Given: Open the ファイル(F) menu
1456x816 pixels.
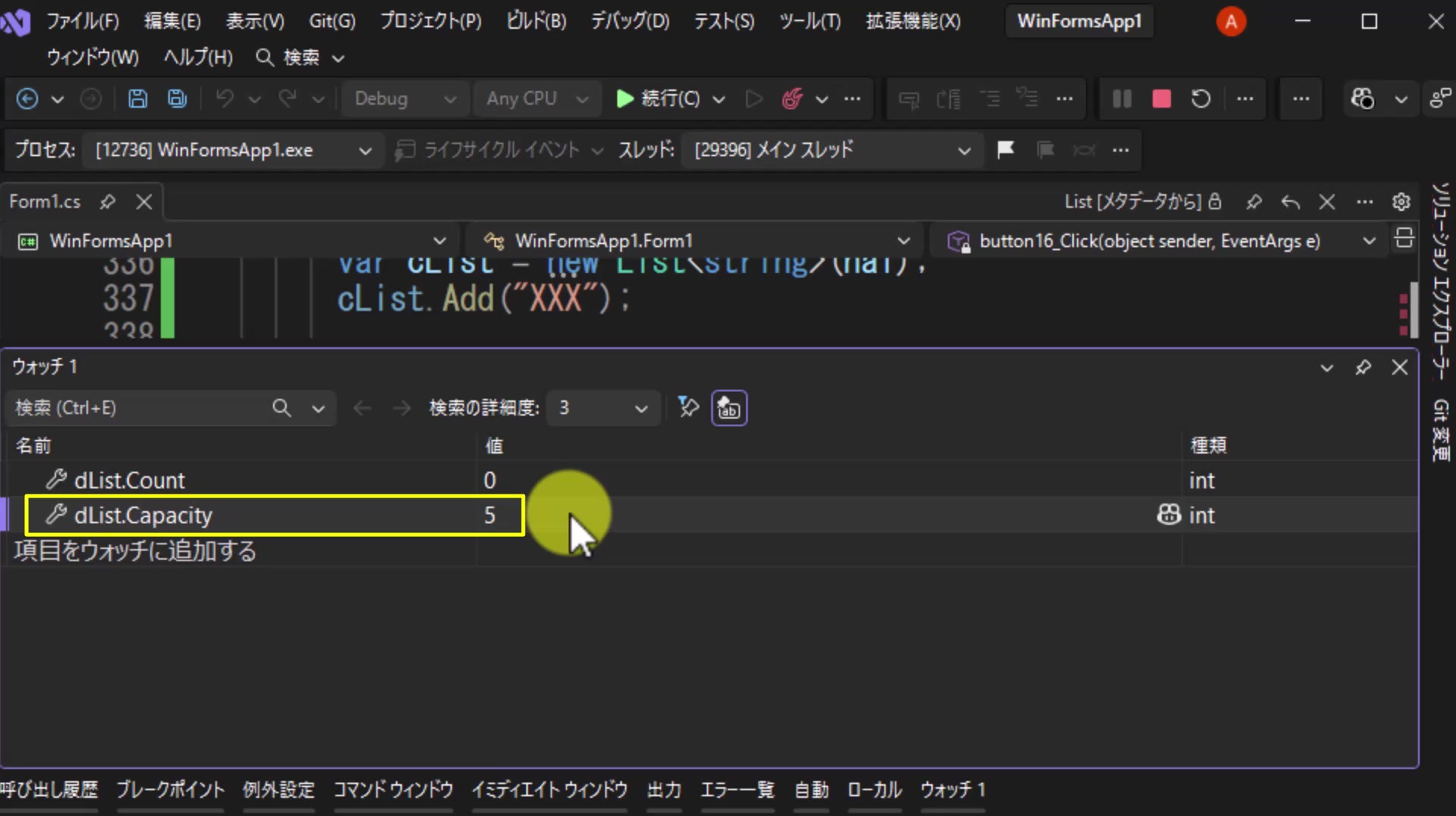Looking at the screenshot, I should (x=83, y=21).
